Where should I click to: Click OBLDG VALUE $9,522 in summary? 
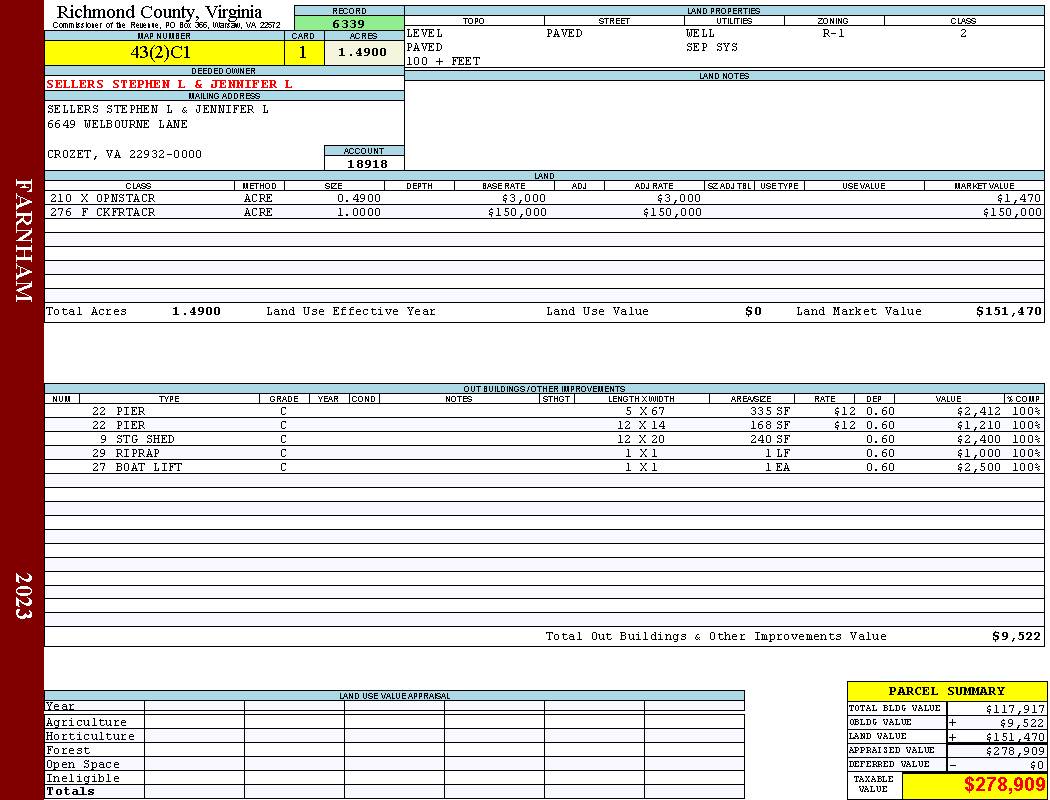tap(1022, 723)
